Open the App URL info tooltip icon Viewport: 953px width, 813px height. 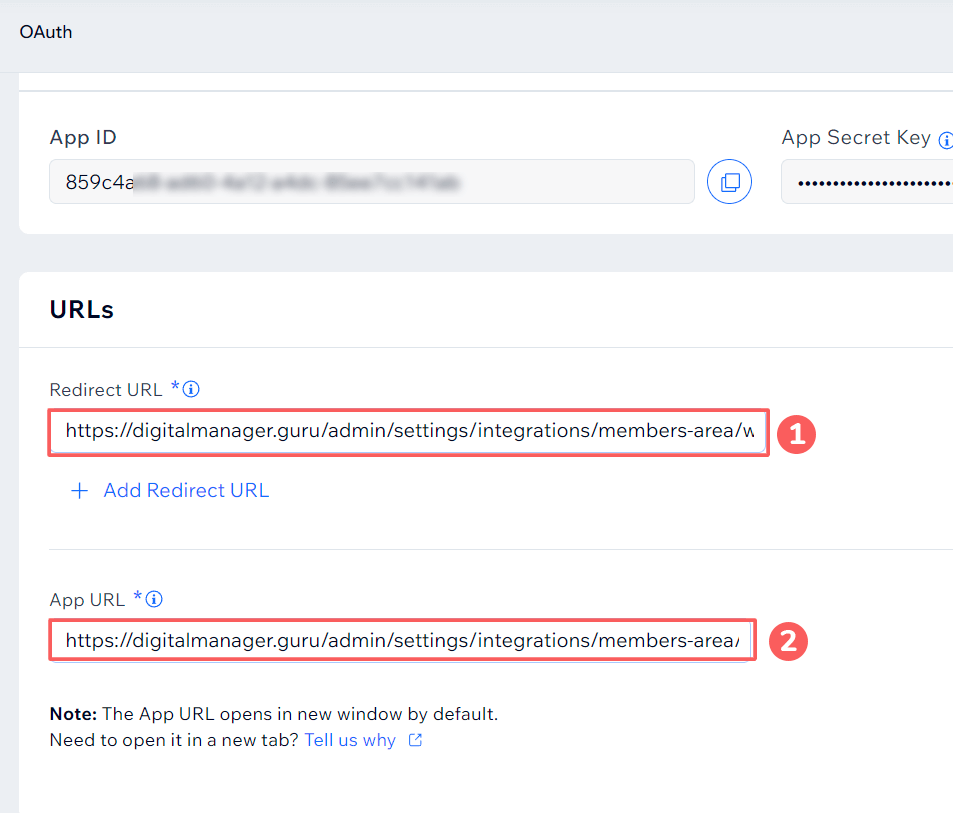click(x=154, y=600)
